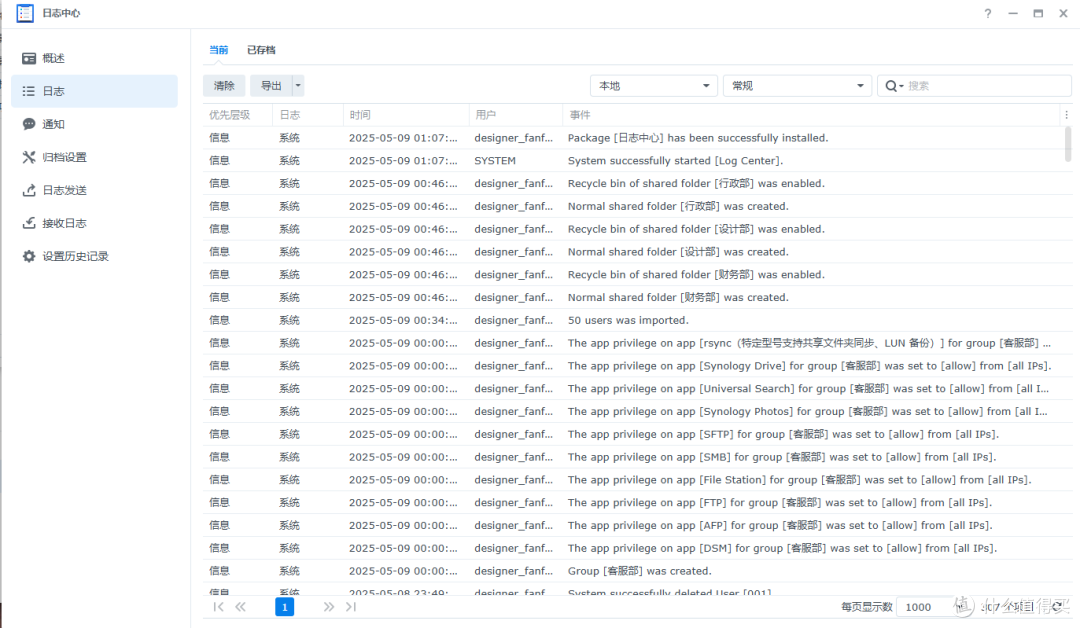Click the 导出 export button

pos(271,86)
